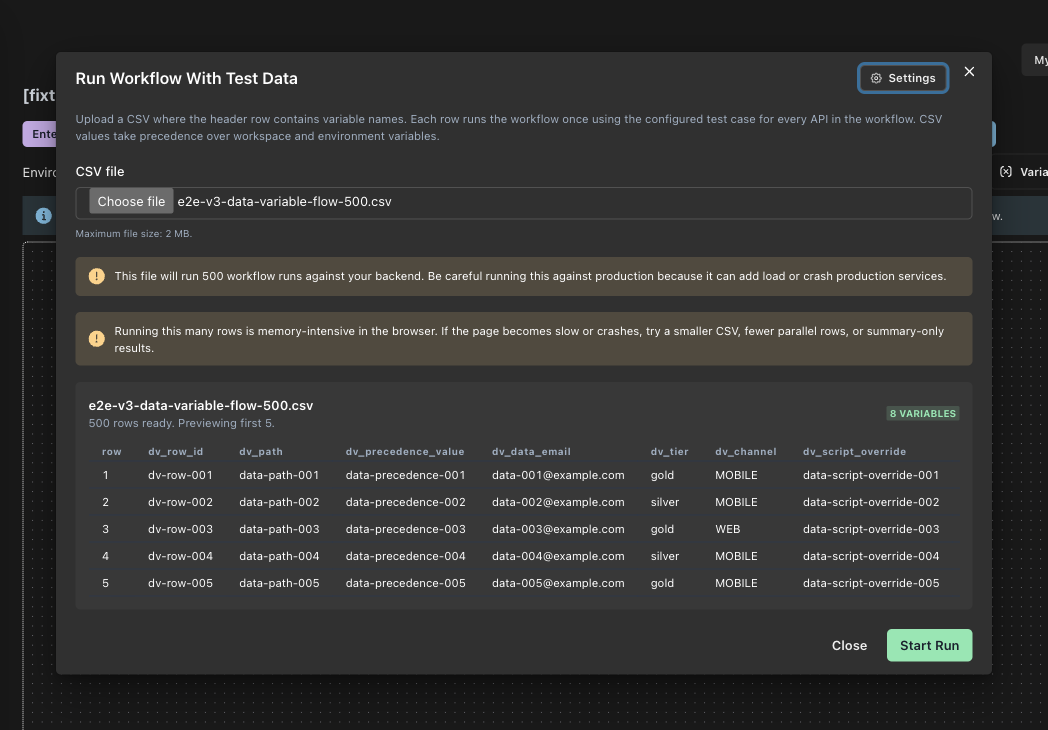Click the dv_script_override column header
The image size is (1048, 730).
point(854,451)
